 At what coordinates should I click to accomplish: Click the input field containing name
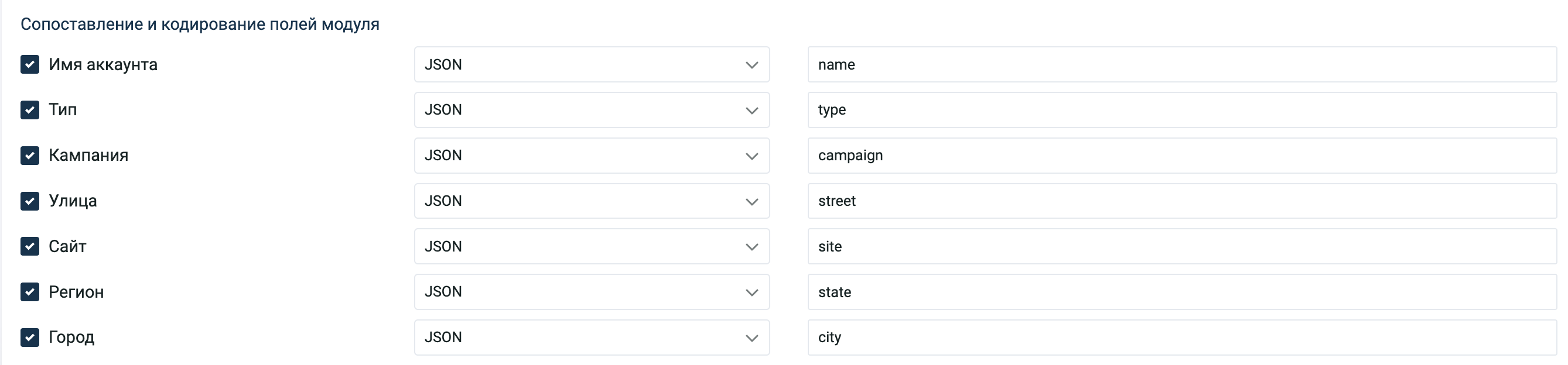[x=1182, y=64]
